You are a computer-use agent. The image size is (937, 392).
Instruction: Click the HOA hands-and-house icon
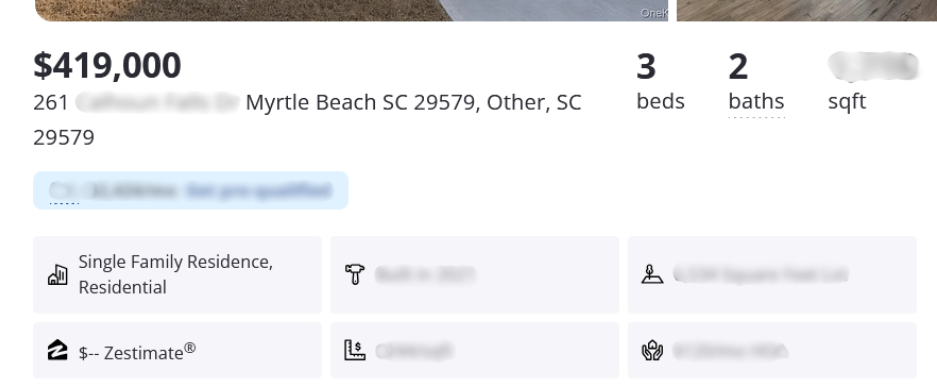(652, 351)
